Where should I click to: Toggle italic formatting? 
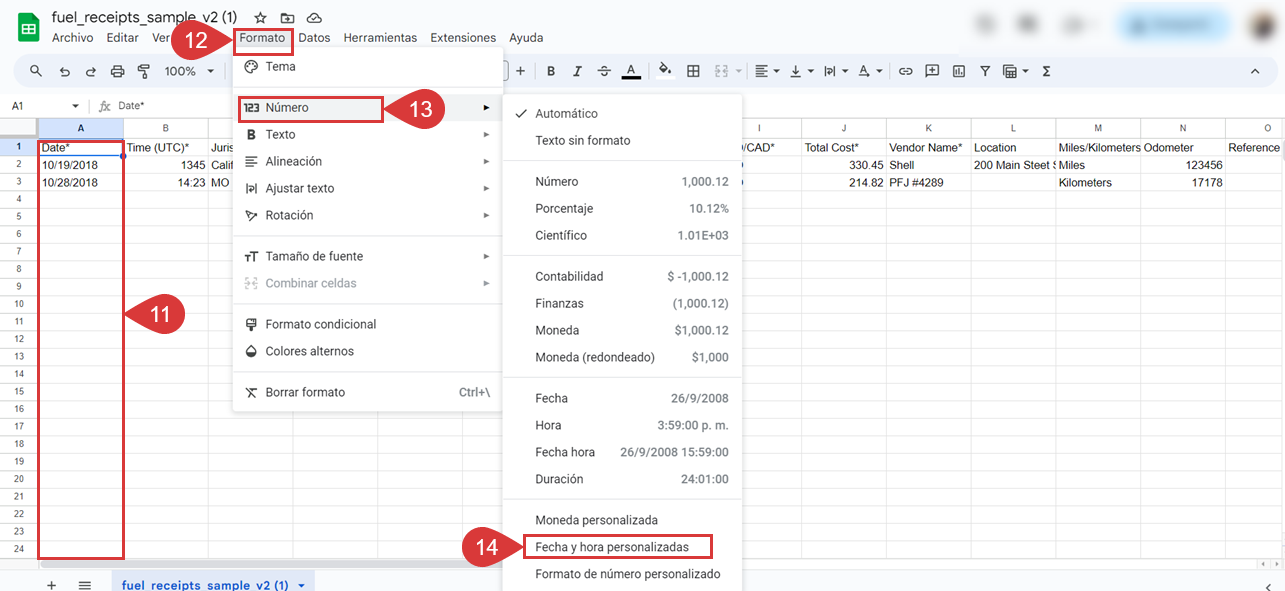click(x=577, y=71)
